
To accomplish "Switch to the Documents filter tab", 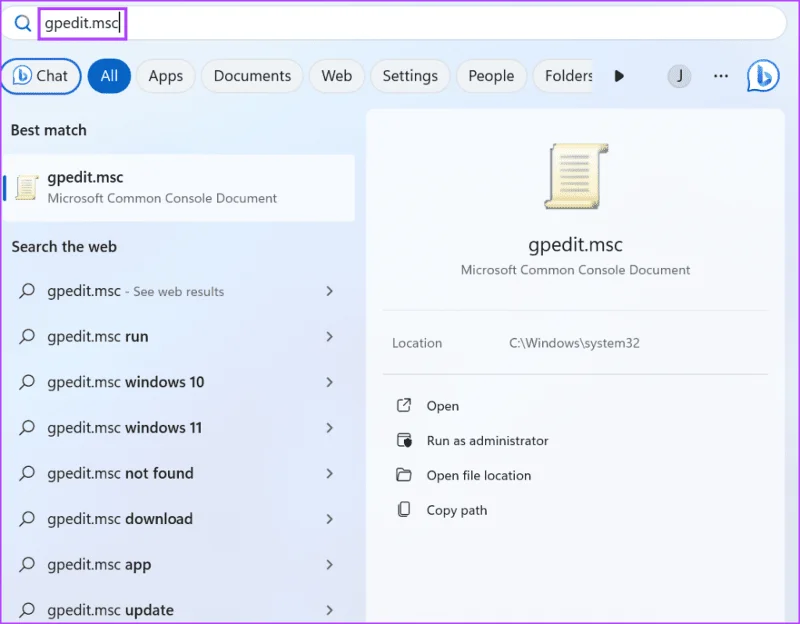I will tap(252, 76).
